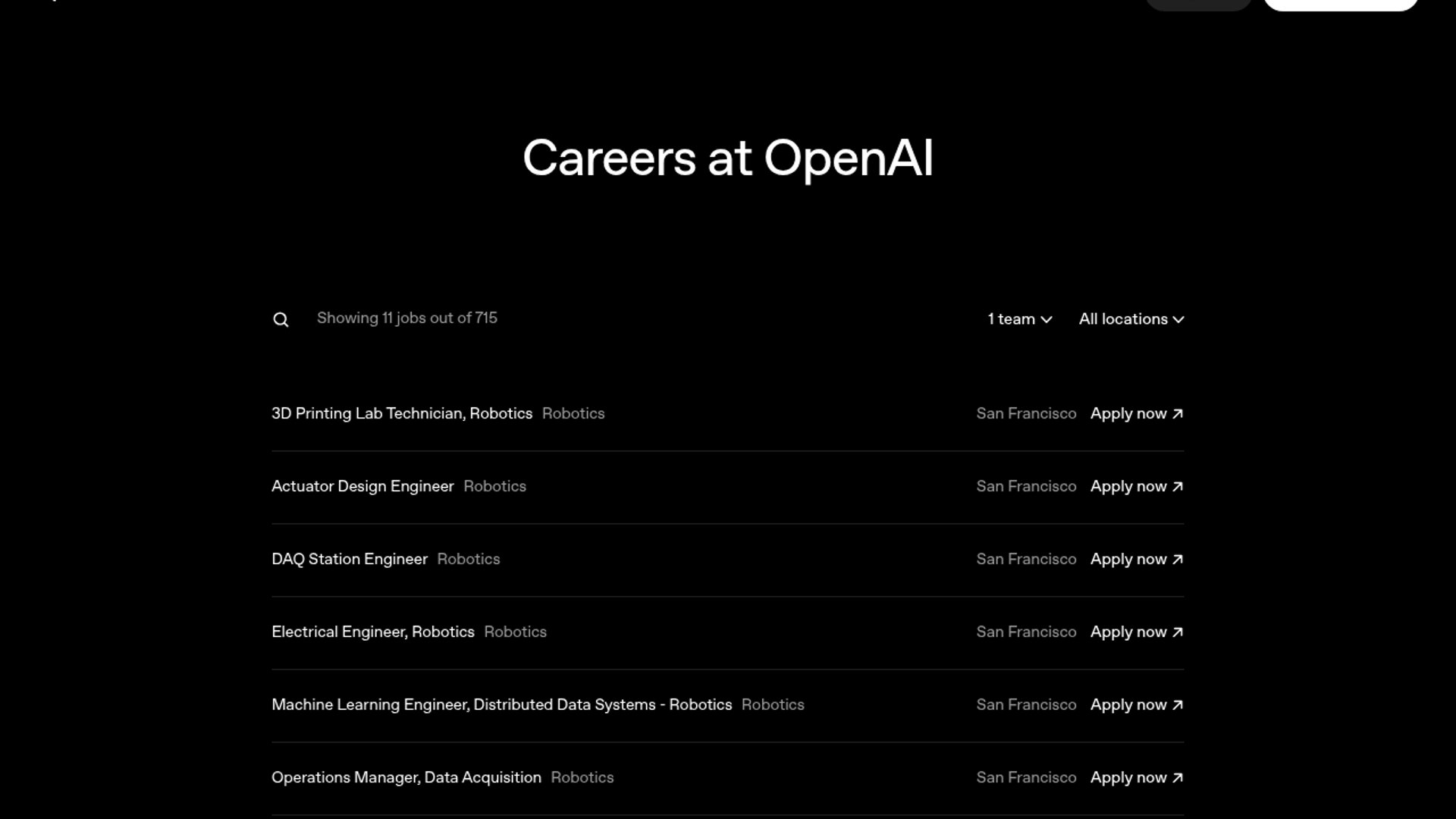Apply now for Actuator Design Engineer
Image resolution: width=1456 pixels, height=819 pixels.
click(1137, 486)
